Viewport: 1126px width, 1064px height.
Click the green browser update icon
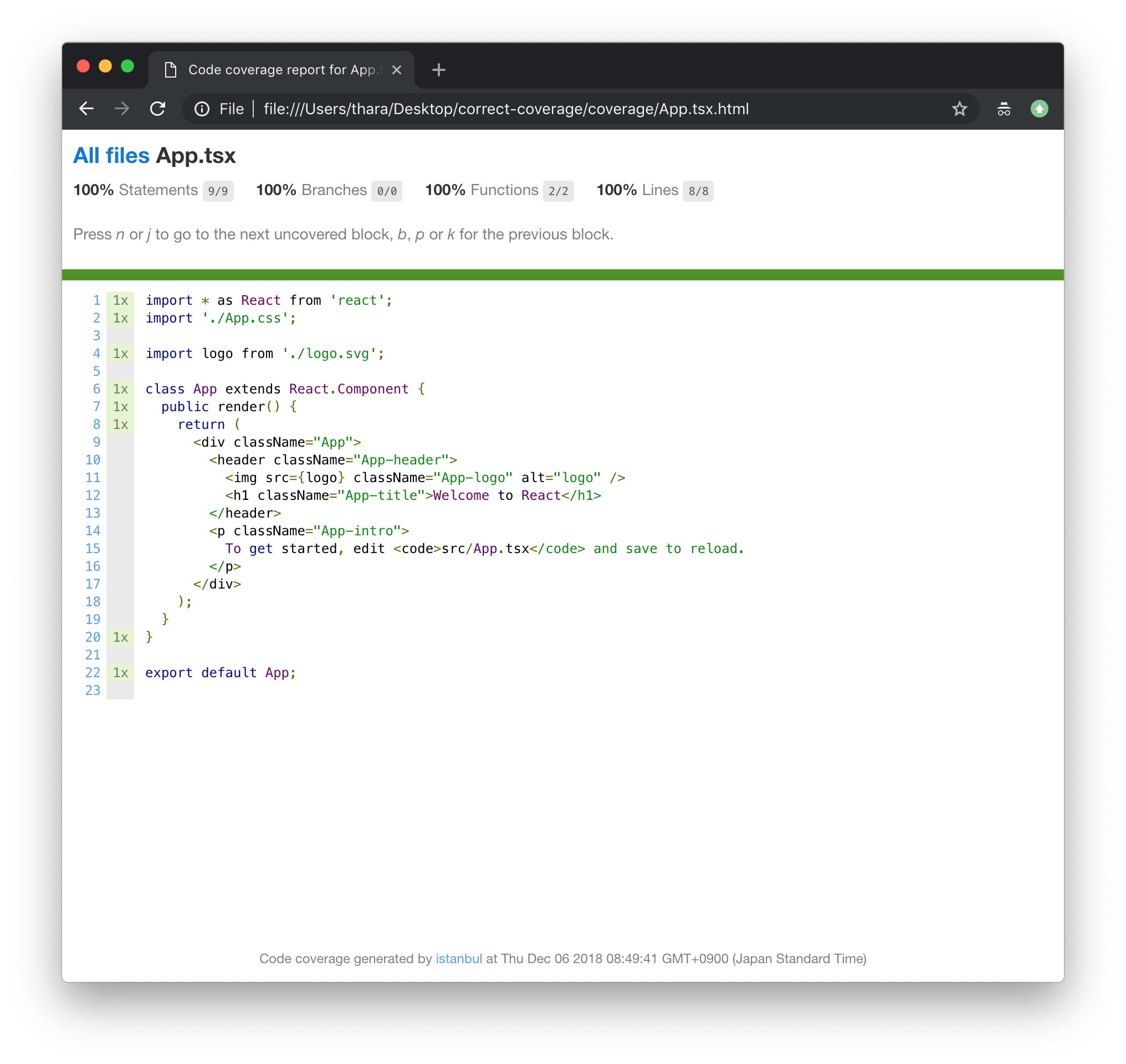pos(1040,109)
